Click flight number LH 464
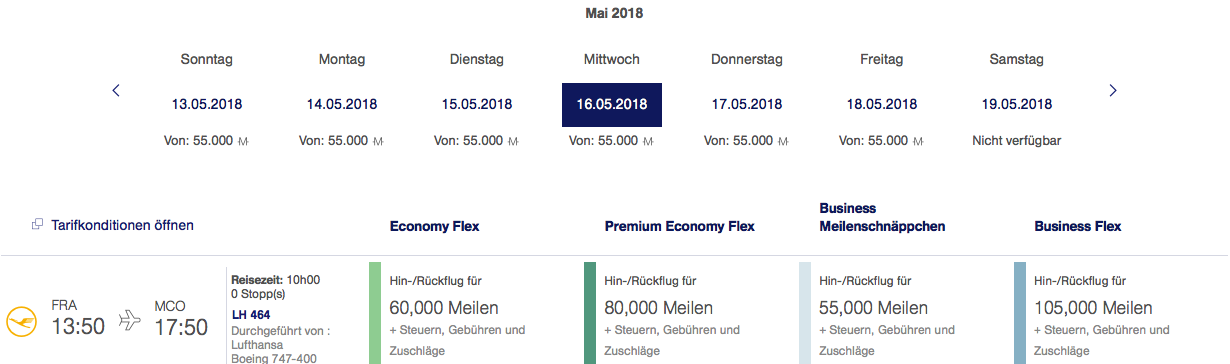This screenshot has width=1230, height=364. tap(251, 315)
